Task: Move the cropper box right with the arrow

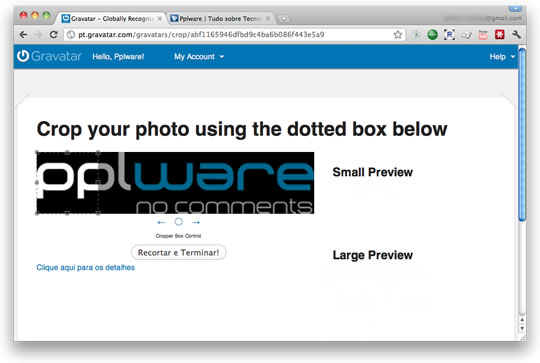Action: pos(196,222)
